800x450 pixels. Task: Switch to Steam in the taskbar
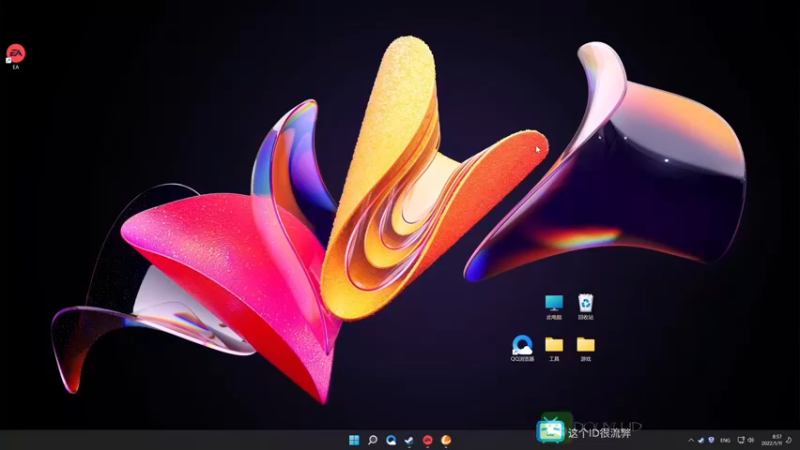click(409, 440)
